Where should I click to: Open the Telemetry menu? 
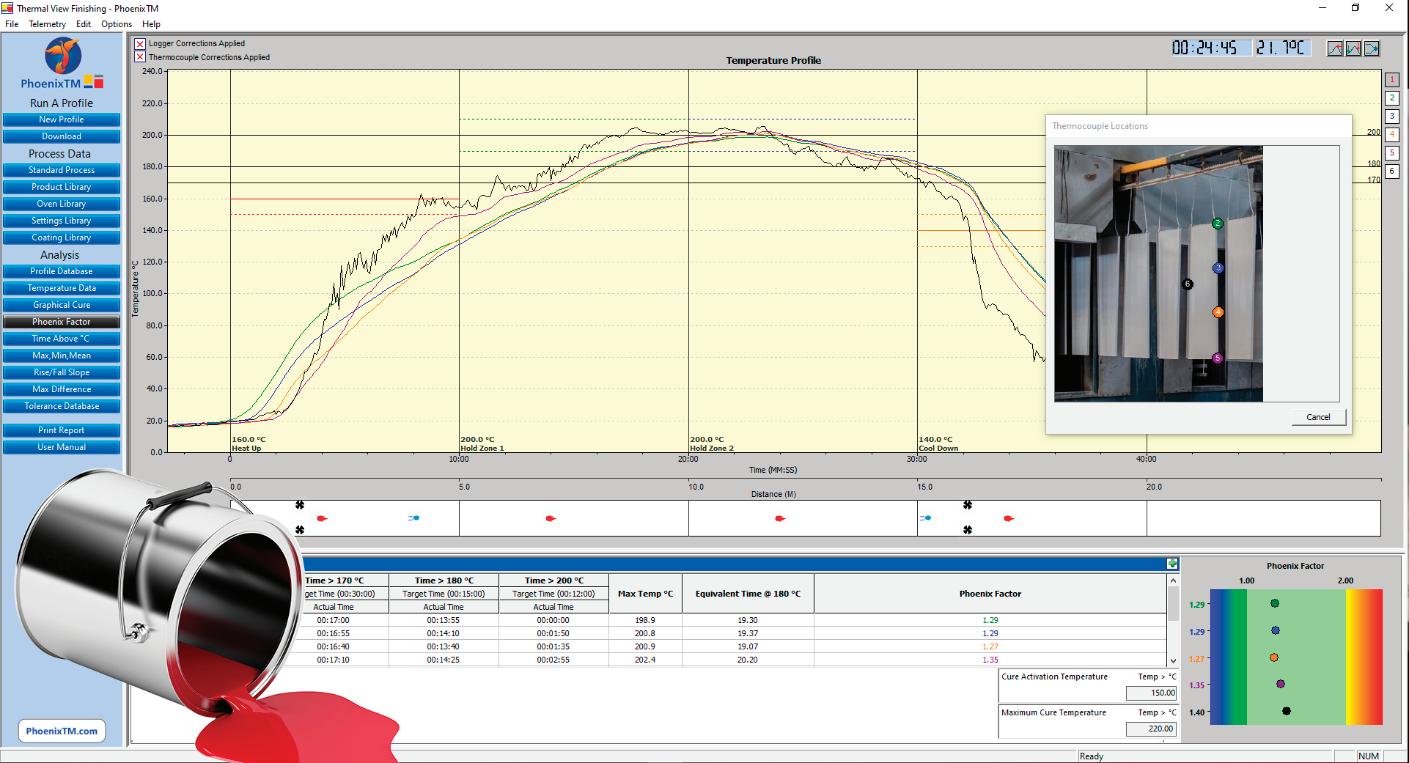47,24
